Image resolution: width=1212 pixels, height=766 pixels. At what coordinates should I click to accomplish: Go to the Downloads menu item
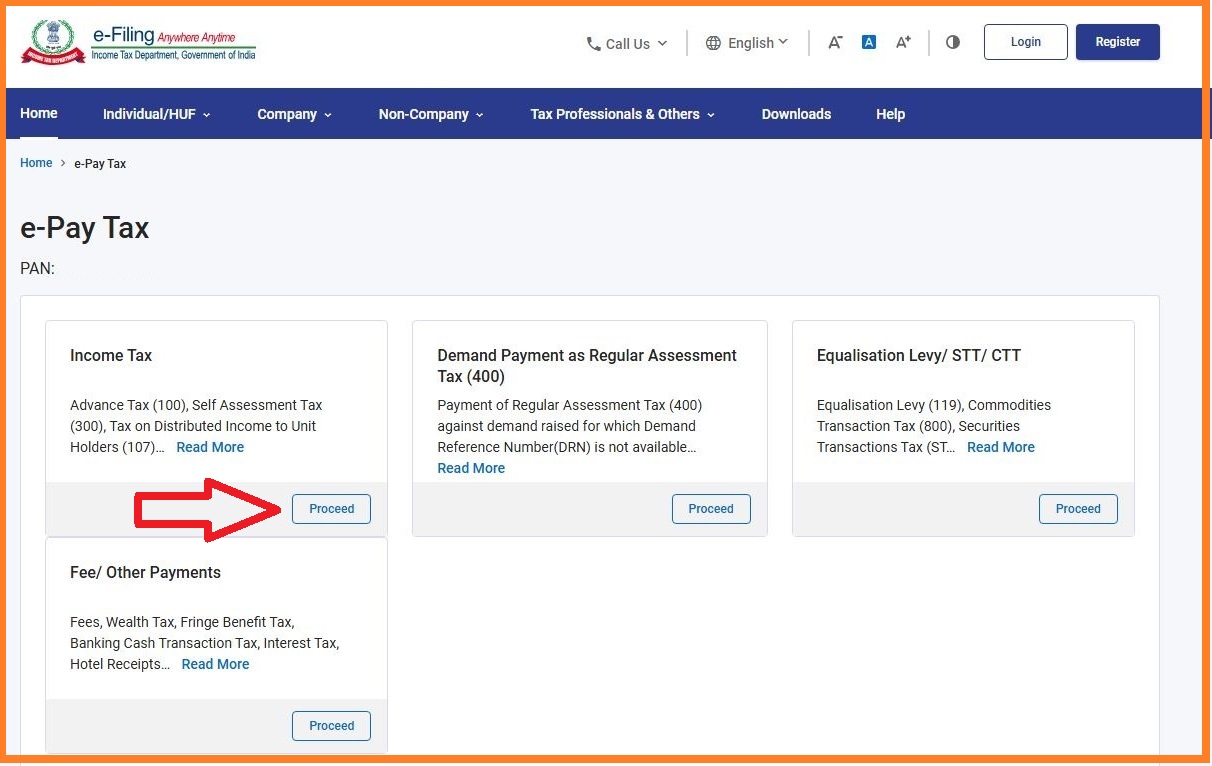(x=796, y=114)
